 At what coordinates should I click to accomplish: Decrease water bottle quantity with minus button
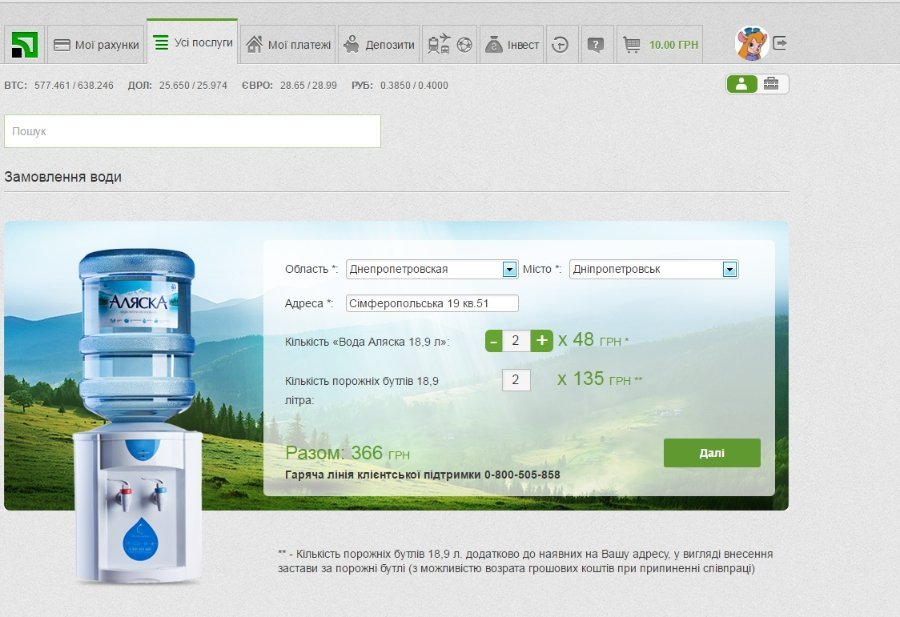493,341
